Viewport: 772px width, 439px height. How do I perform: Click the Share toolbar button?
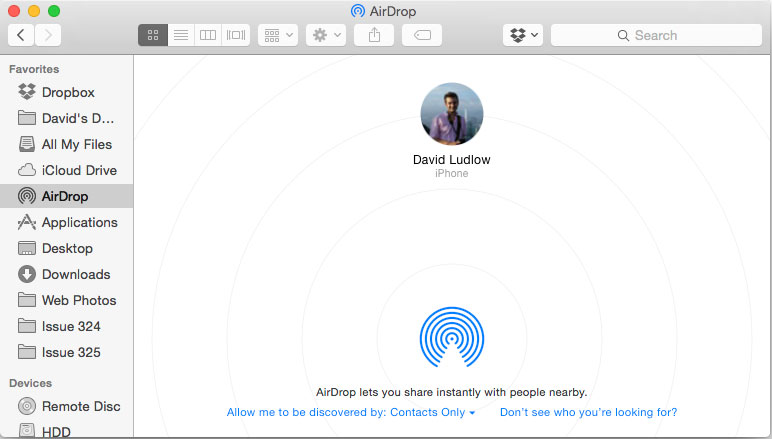coord(374,35)
